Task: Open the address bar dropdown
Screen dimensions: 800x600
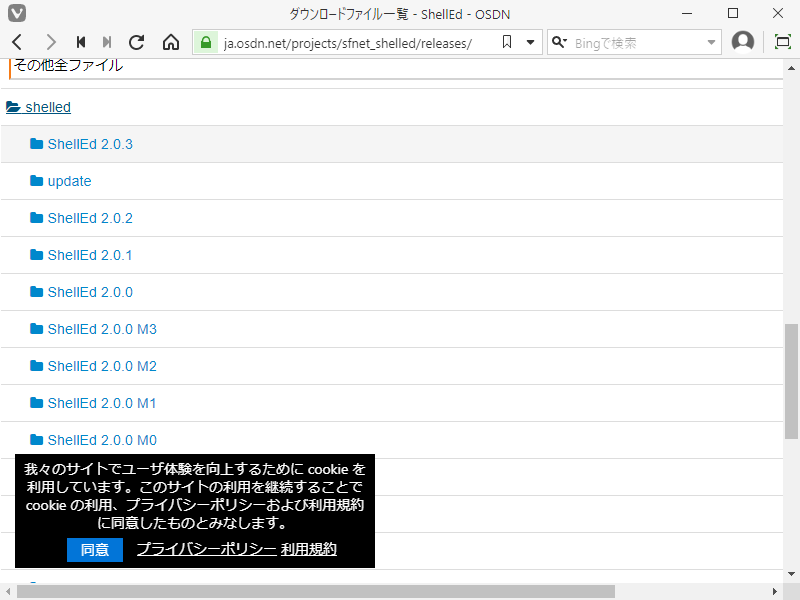Action: click(x=530, y=42)
